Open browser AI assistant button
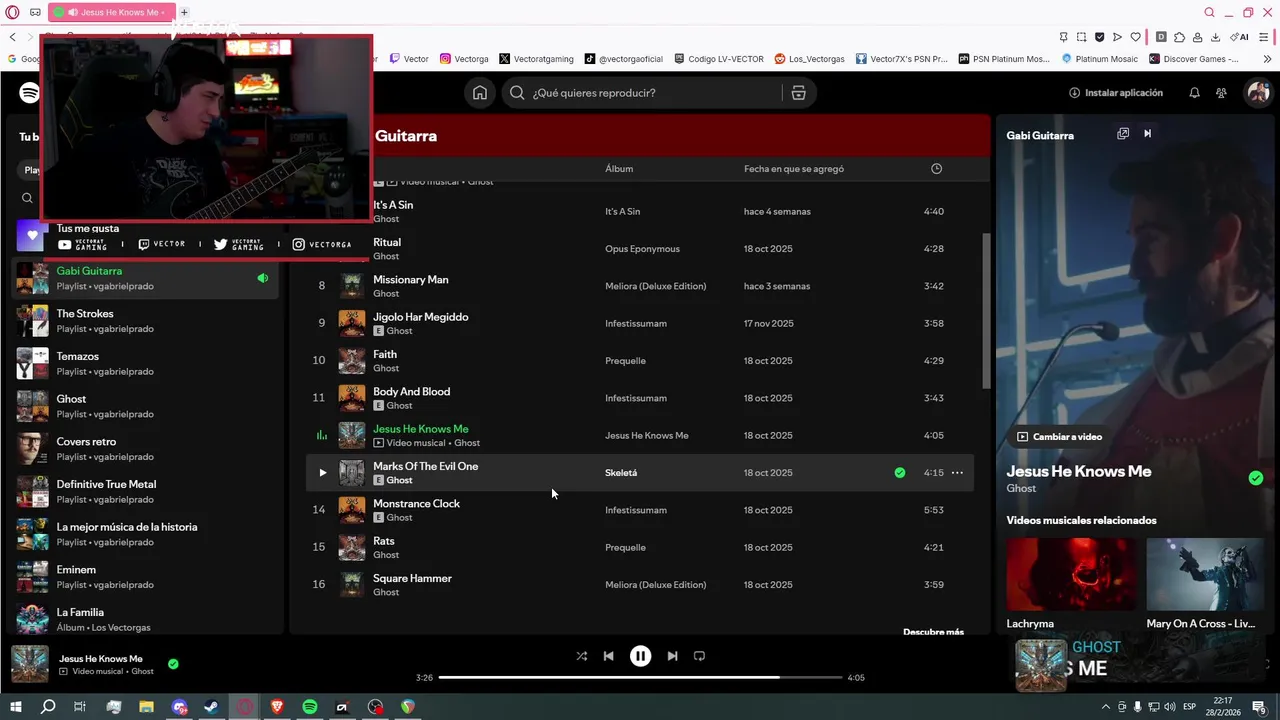The image size is (1280, 720). (x=1241, y=37)
